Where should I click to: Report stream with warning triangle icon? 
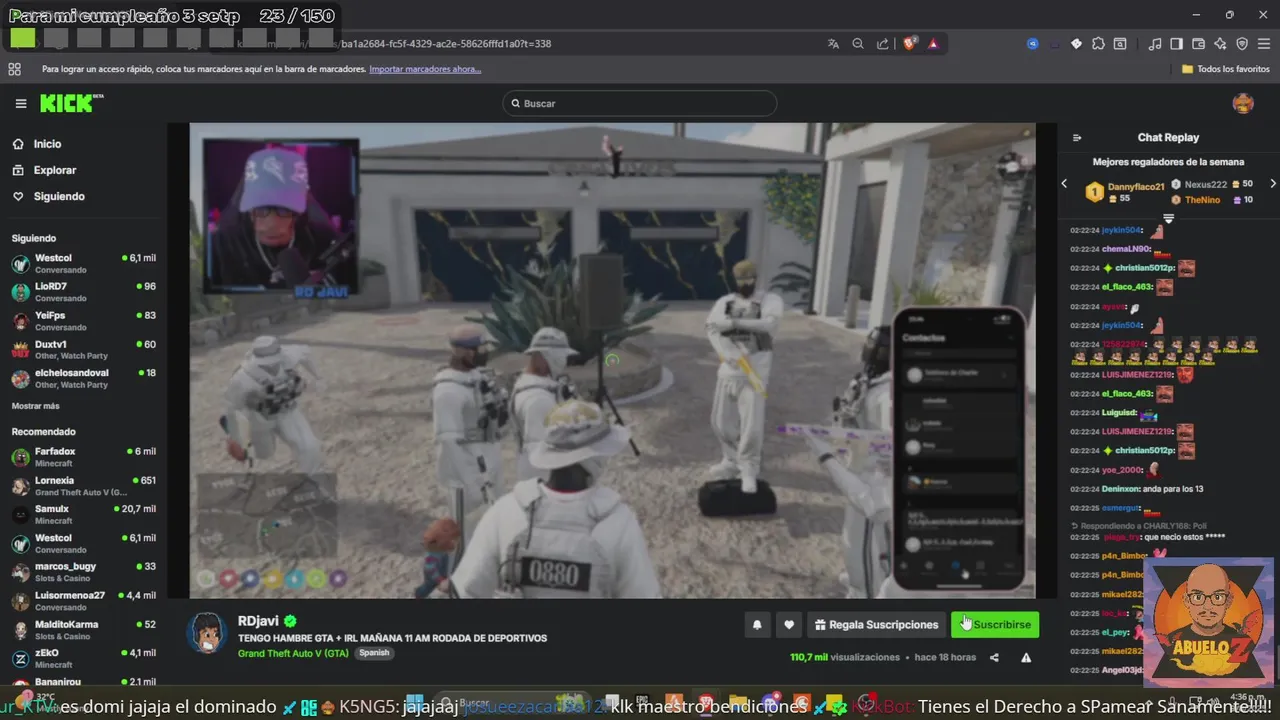point(1026,657)
